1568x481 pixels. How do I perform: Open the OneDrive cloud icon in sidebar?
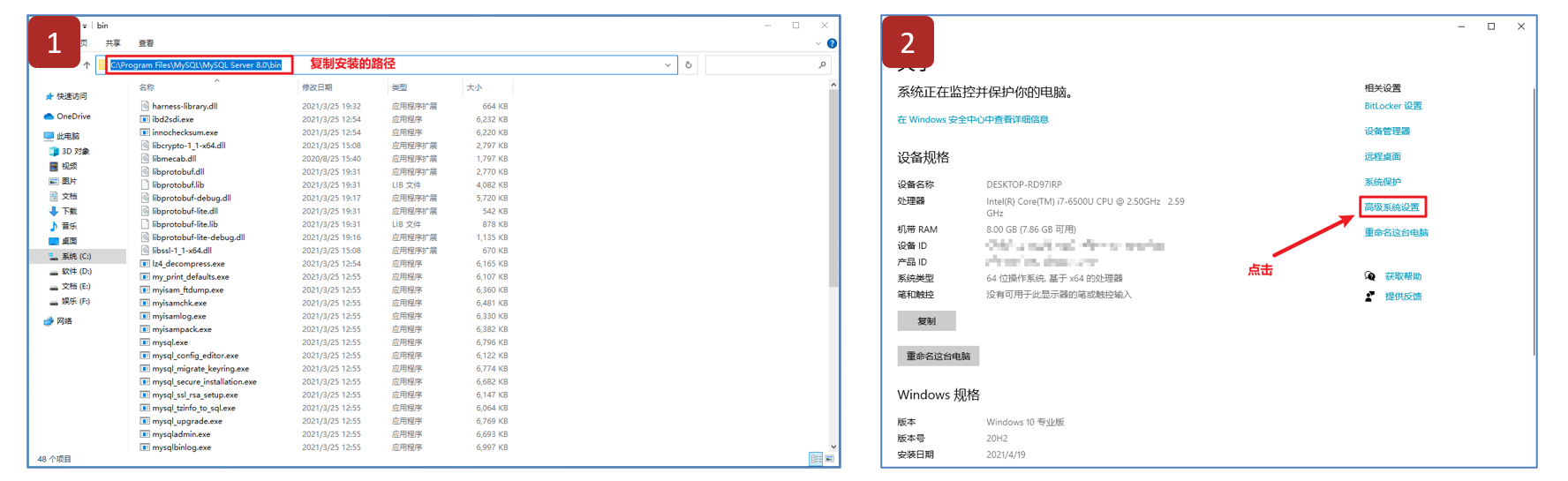[49, 116]
